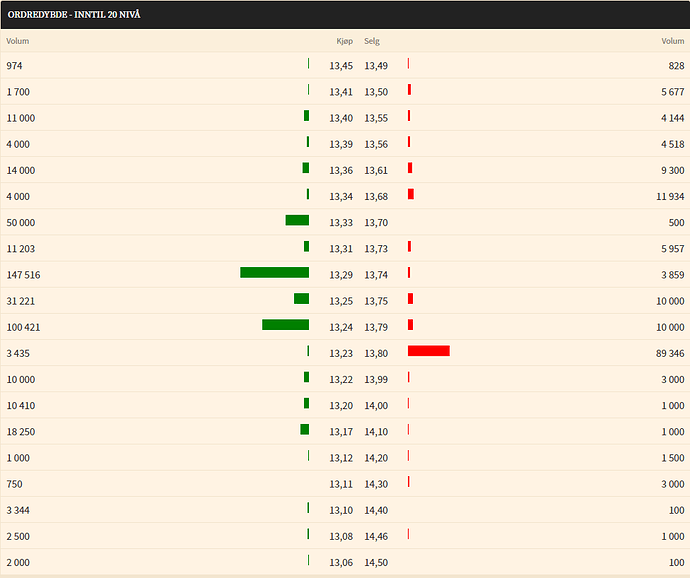Image resolution: width=690 pixels, height=578 pixels.
Task: Click the 'Ordredybde - inntil 20 nivå' header
Action: click(x=74, y=15)
